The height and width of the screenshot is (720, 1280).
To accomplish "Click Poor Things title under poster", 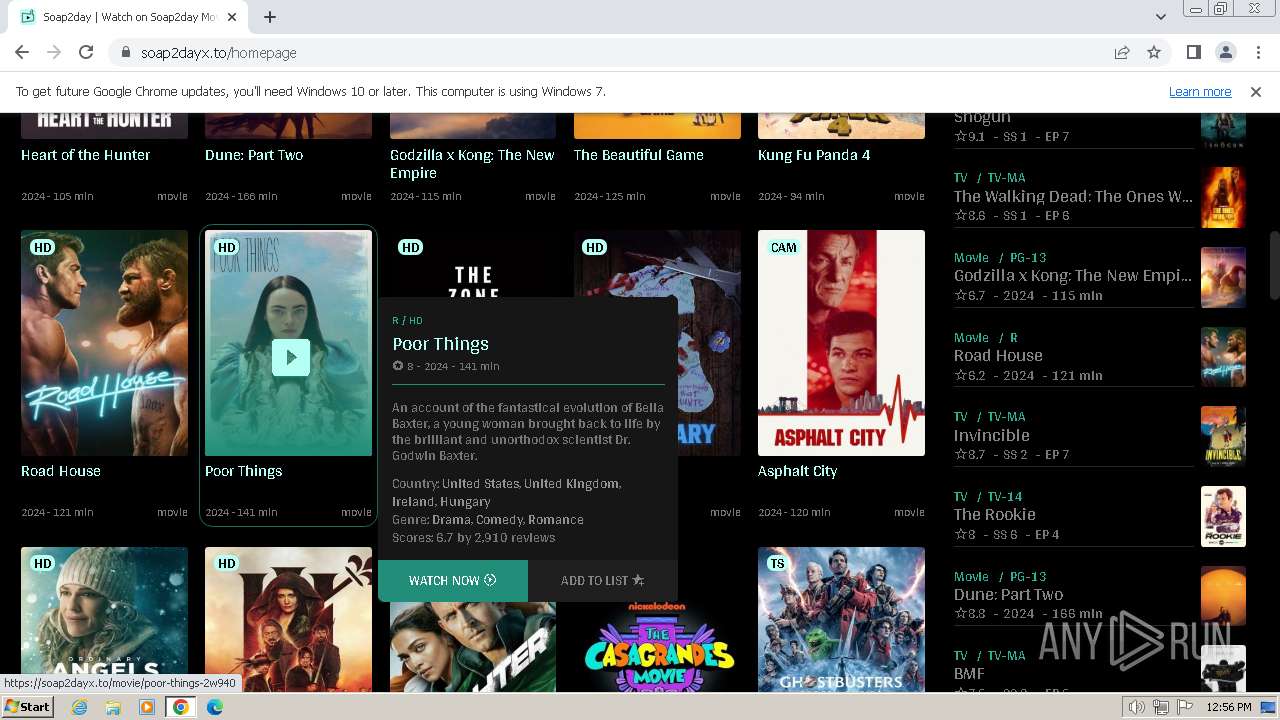I will 244,471.
